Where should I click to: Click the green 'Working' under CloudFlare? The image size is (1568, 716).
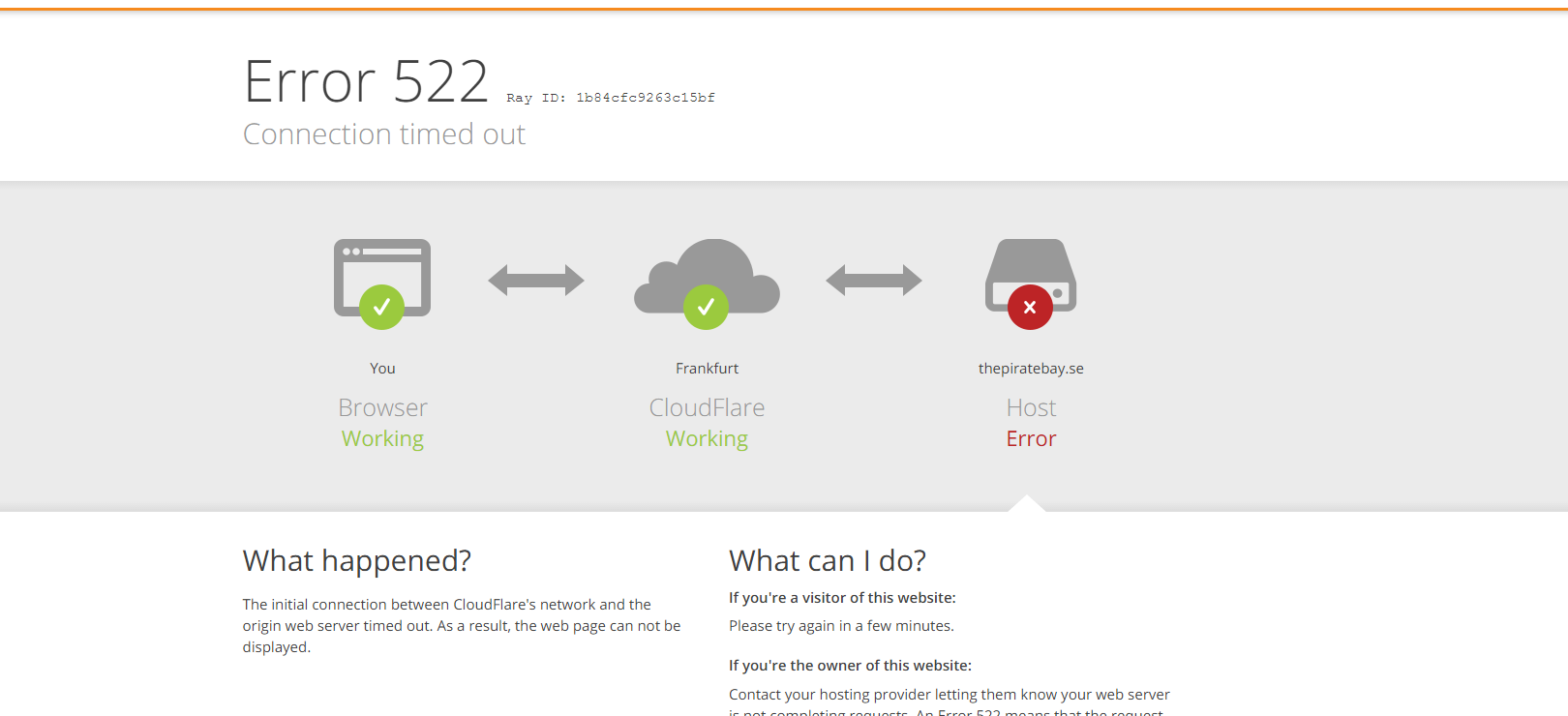(x=707, y=439)
